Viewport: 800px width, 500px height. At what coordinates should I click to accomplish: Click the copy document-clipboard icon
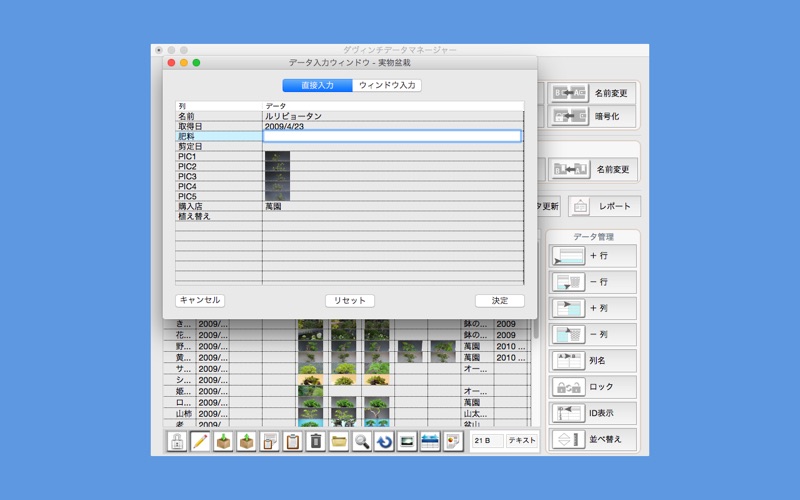pyautogui.click(x=269, y=441)
